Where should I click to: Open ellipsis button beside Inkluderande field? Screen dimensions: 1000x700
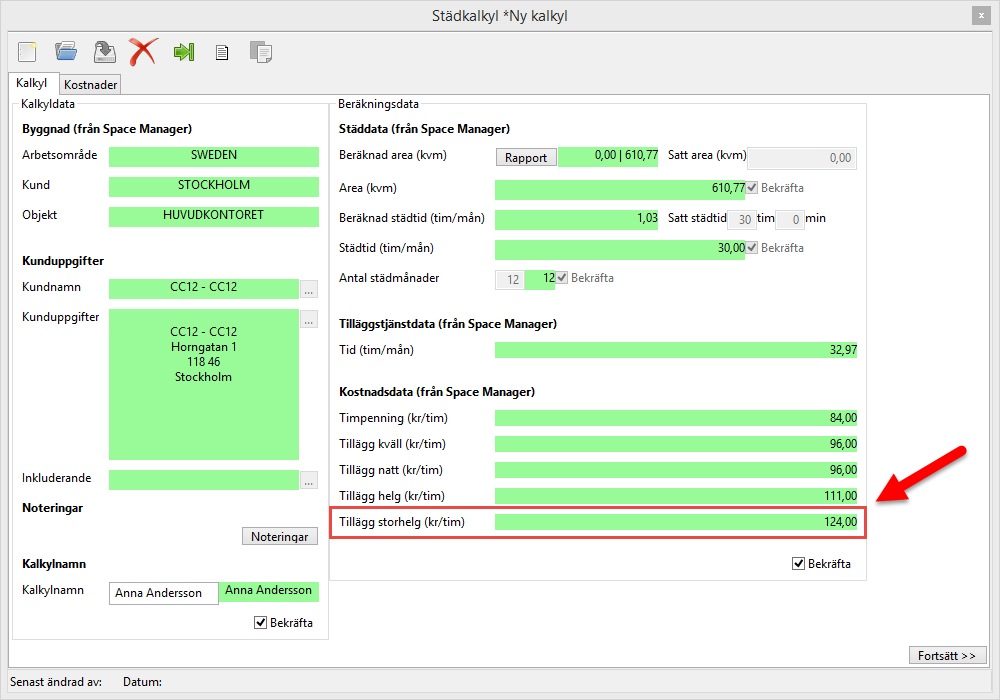[309, 480]
